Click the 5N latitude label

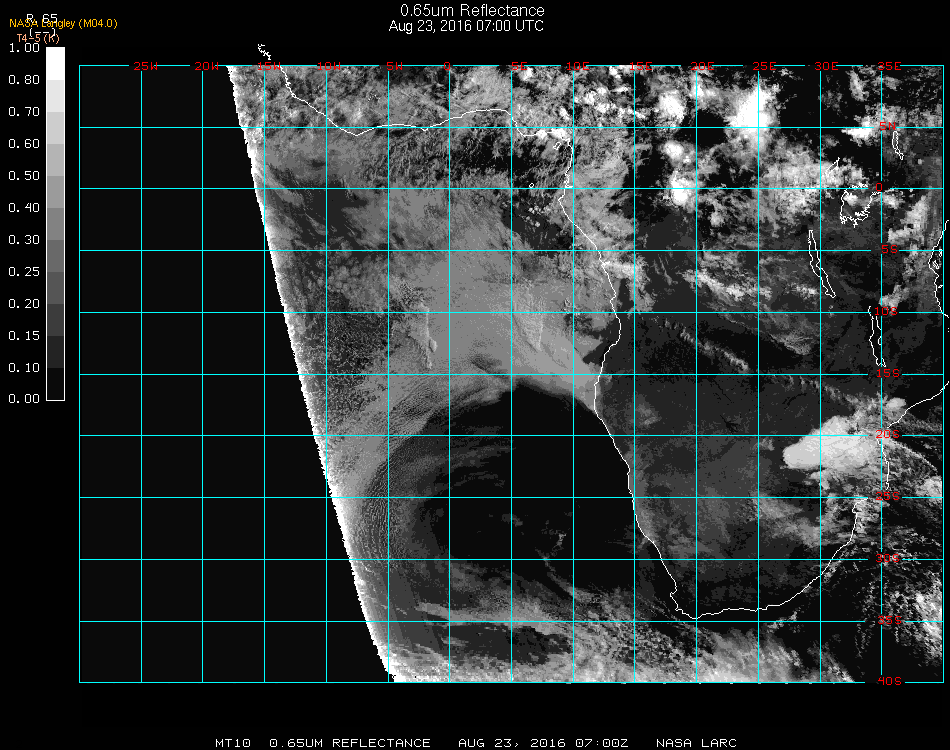click(x=888, y=127)
